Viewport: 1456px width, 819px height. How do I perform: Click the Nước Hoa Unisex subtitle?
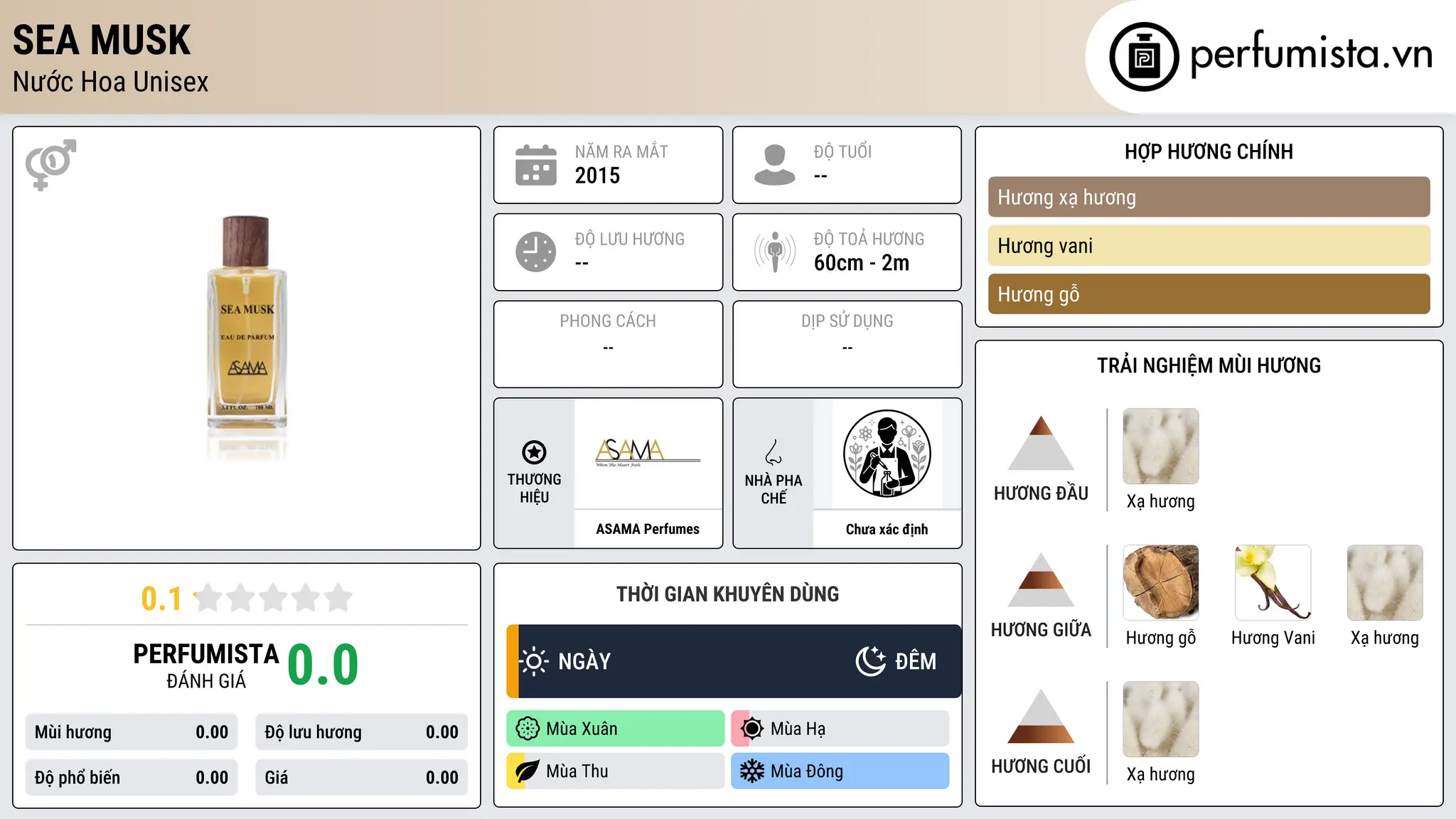click(x=110, y=82)
